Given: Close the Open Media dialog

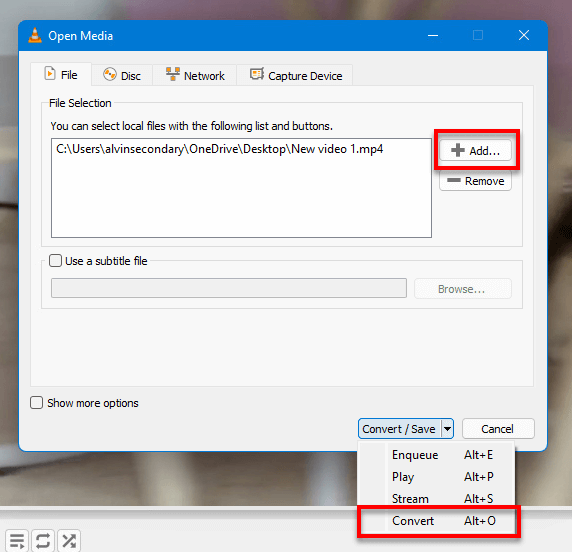Looking at the screenshot, I should click(524, 35).
